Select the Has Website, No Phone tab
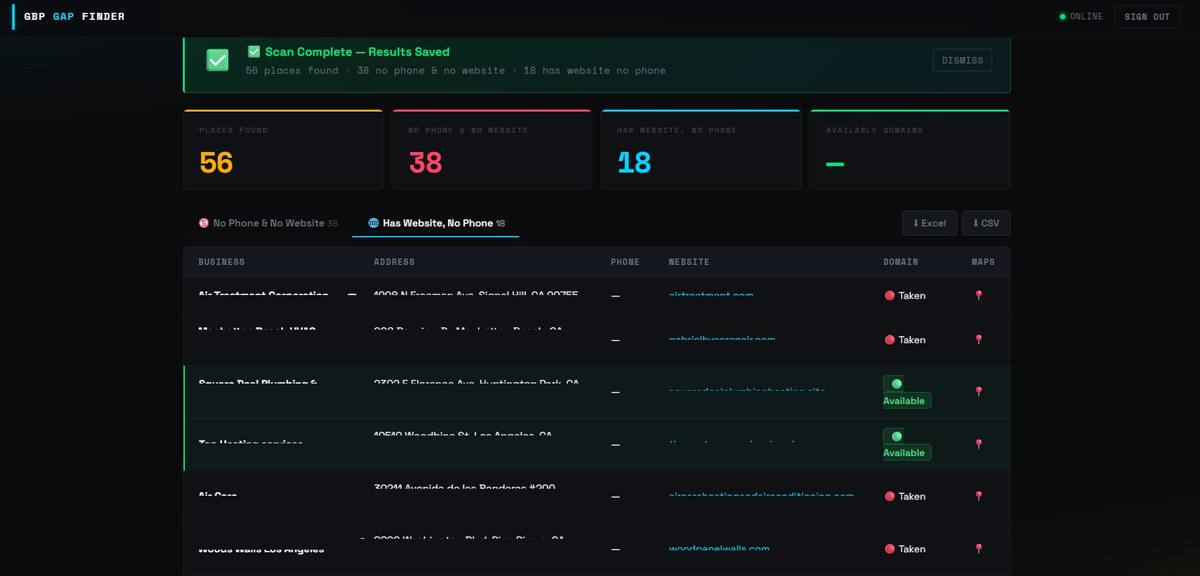 pos(436,223)
